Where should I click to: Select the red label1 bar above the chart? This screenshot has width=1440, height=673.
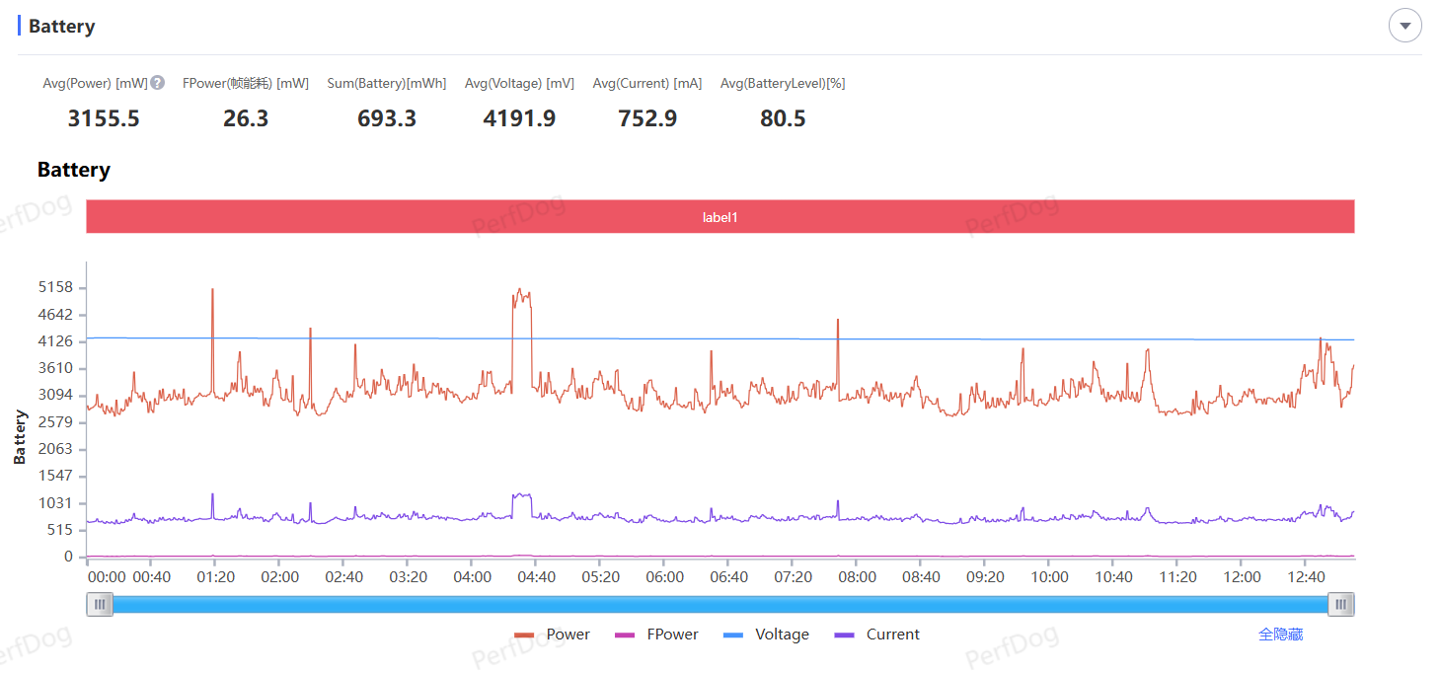(x=720, y=217)
